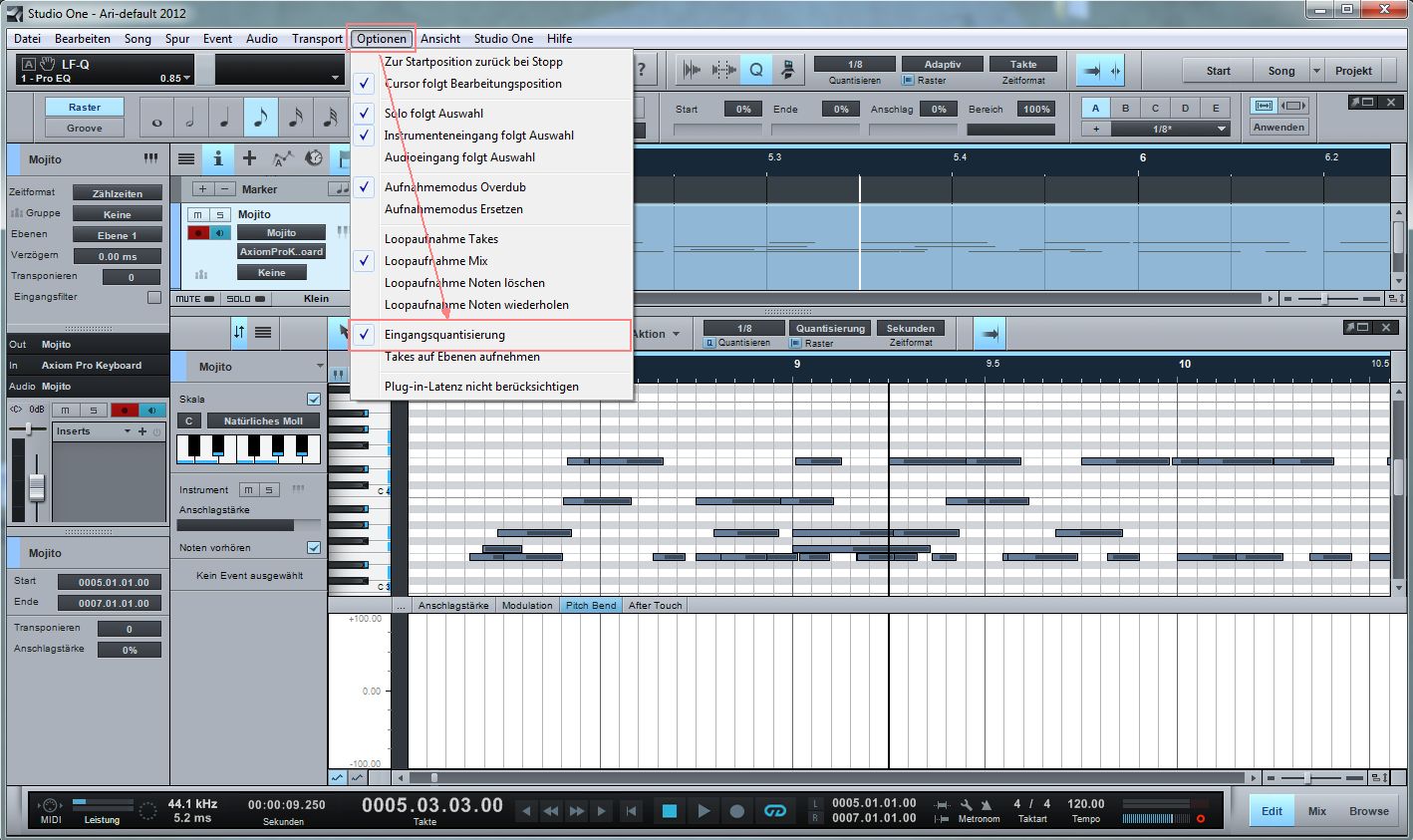The width and height of the screenshot is (1413, 840).
Task: Select the Modulation tab
Action: [527, 605]
